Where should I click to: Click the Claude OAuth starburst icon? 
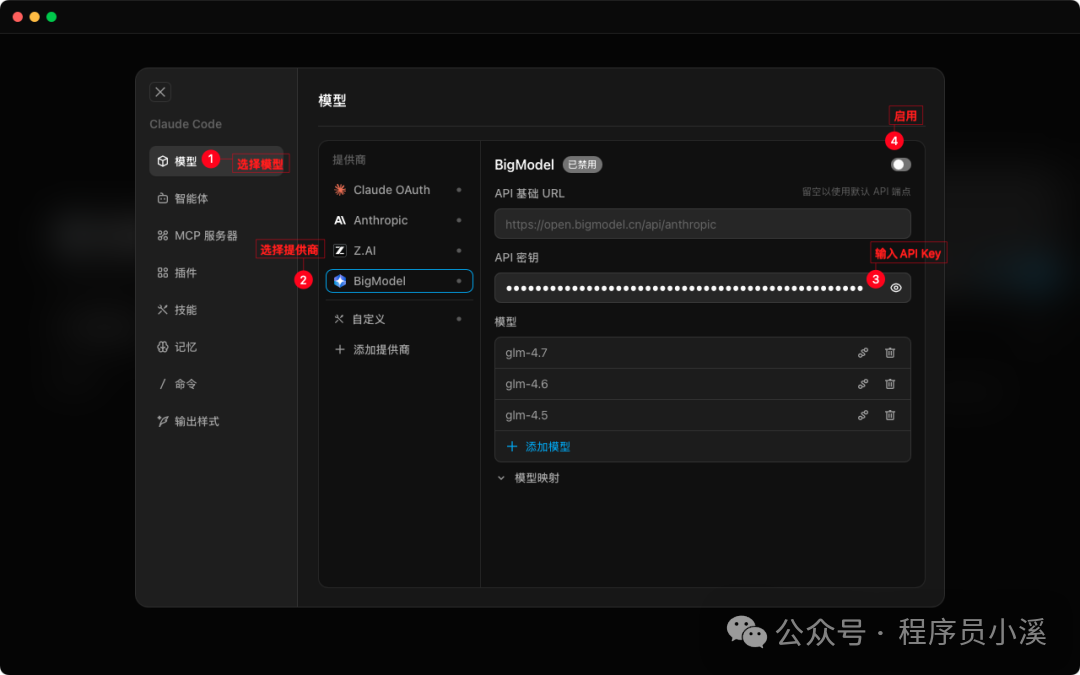(x=340, y=189)
